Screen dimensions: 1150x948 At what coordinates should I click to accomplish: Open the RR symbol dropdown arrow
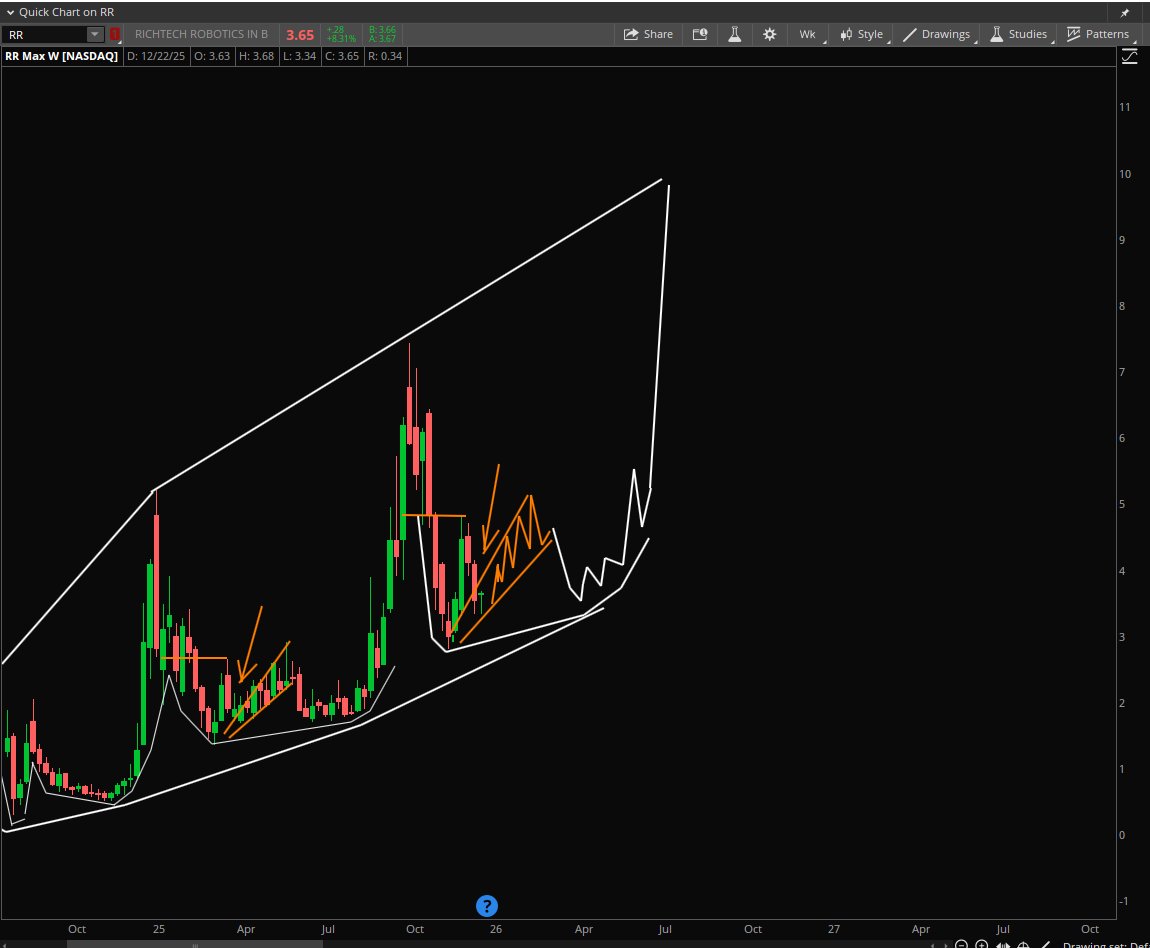(95, 33)
